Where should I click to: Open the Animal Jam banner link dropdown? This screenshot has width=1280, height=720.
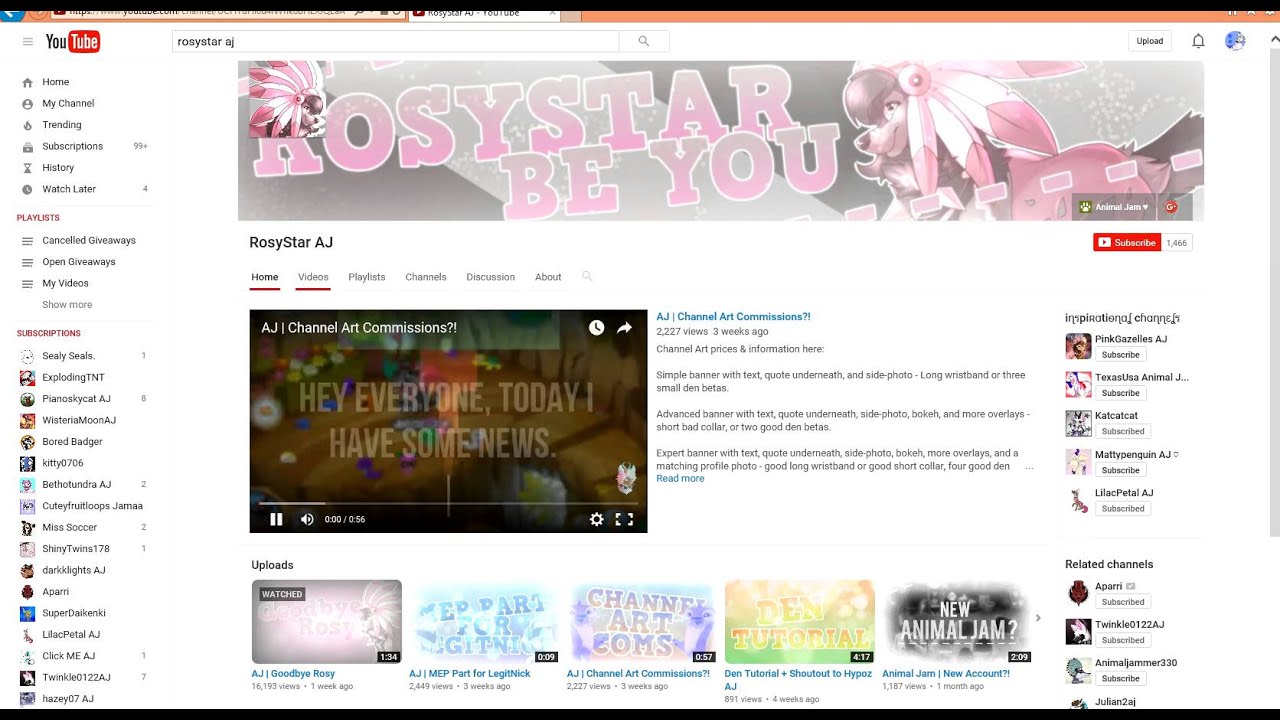[x=1115, y=207]
